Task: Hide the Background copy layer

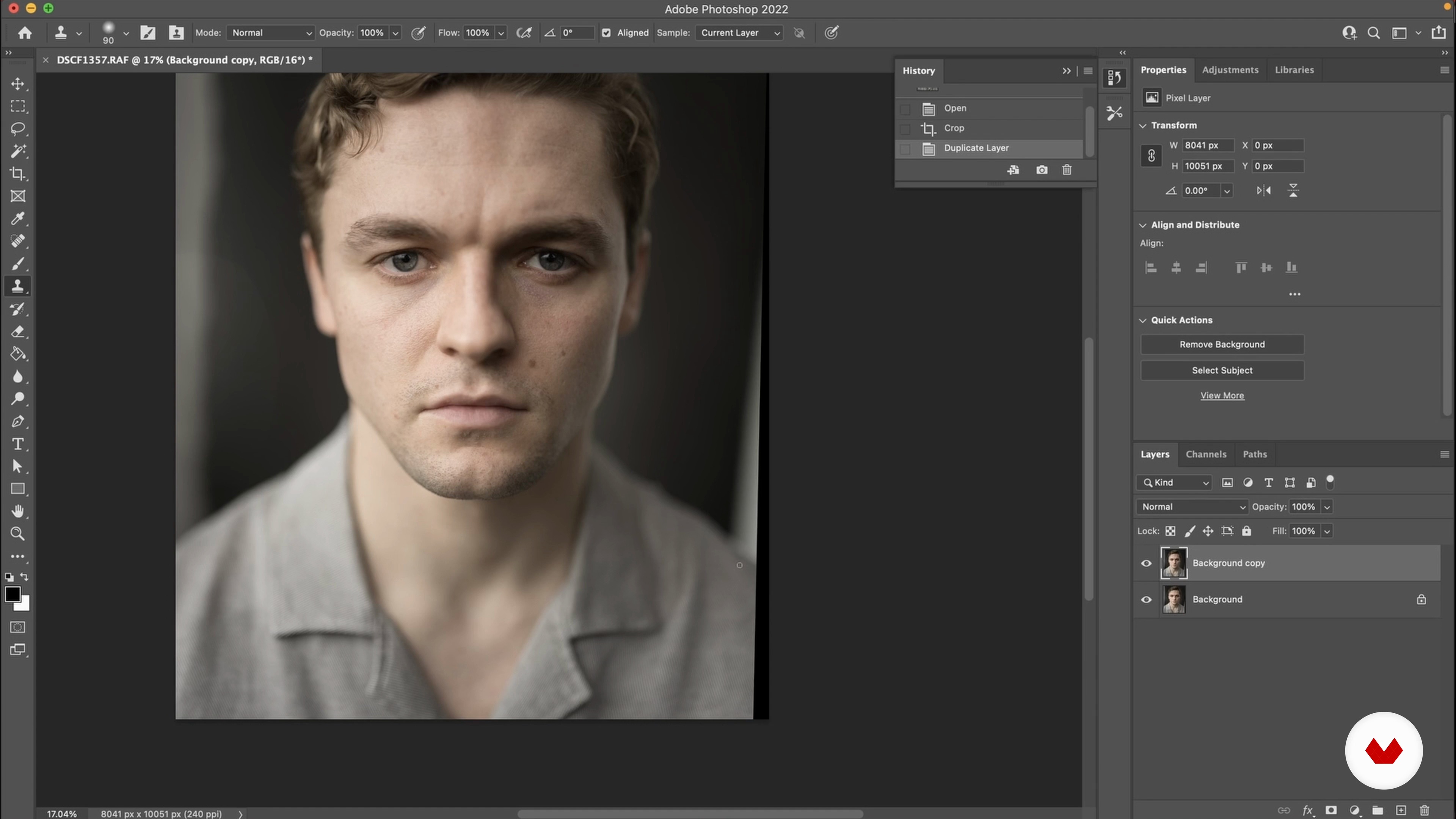Action: 1146,563
